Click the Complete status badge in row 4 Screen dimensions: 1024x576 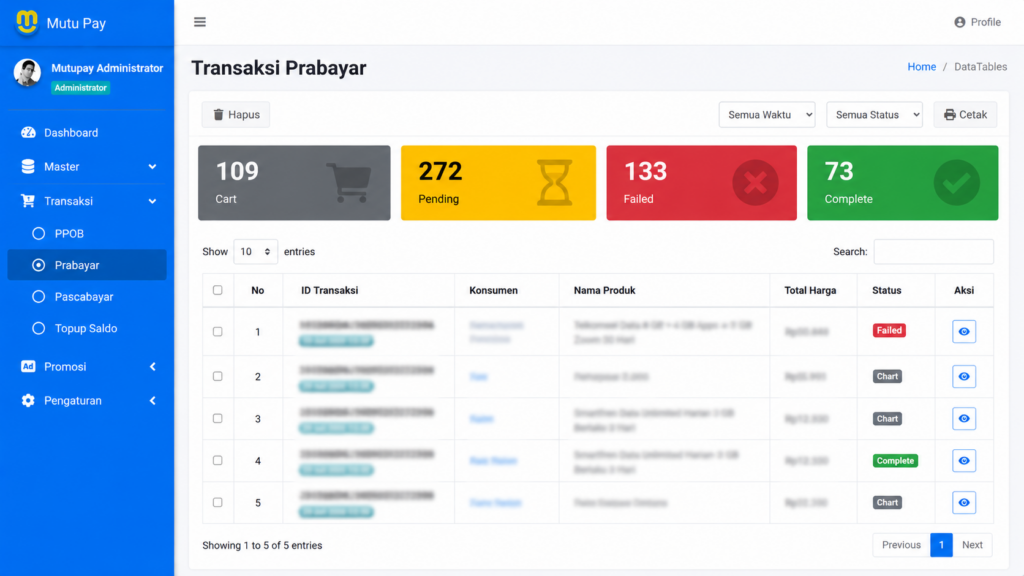[895, 460]
